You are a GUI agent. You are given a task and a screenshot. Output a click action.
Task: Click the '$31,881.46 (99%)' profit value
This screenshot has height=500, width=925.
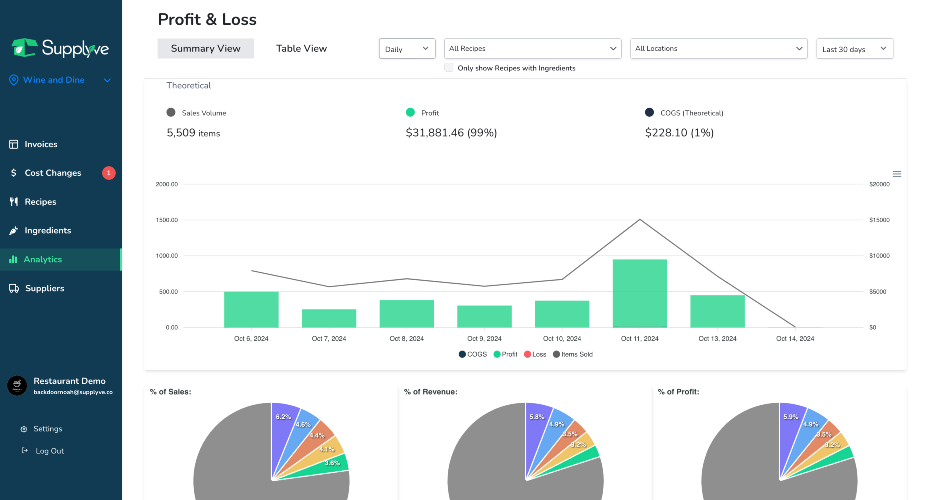coord(451,133)
